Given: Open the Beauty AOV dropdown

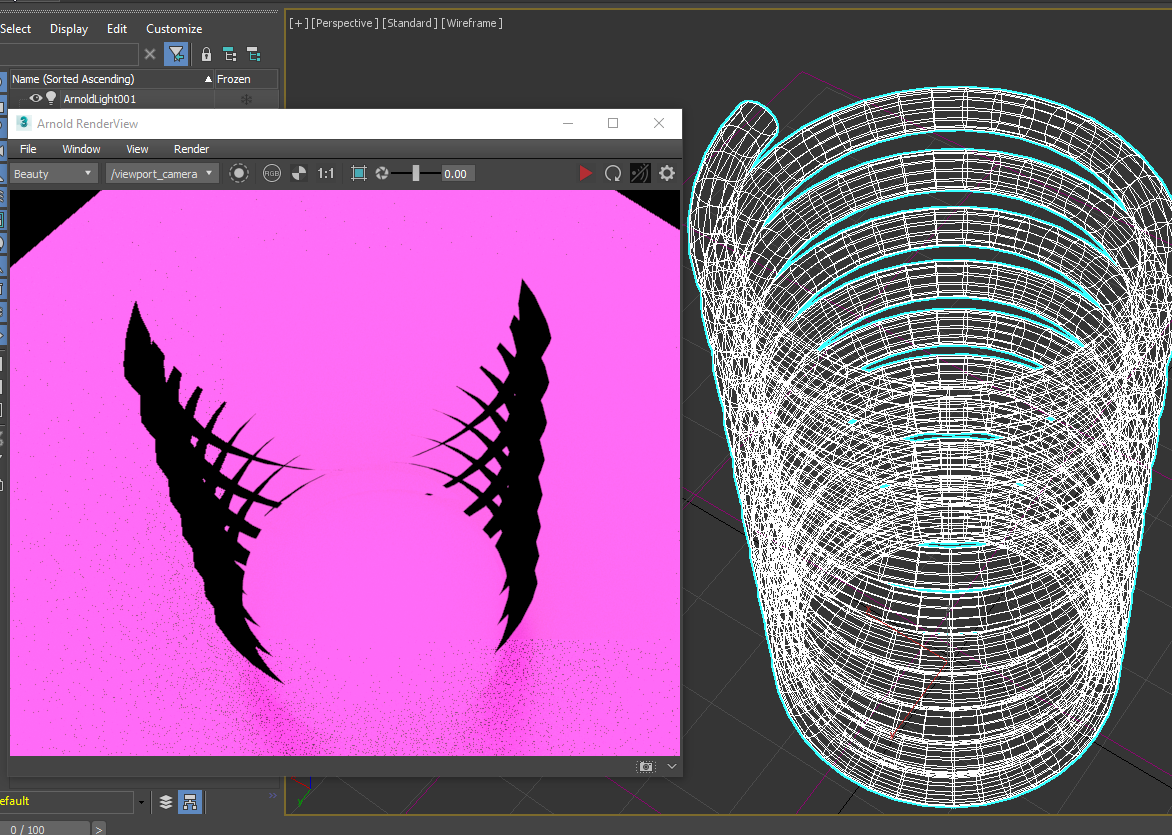Looking at the screenshot, I should (53, 174).
